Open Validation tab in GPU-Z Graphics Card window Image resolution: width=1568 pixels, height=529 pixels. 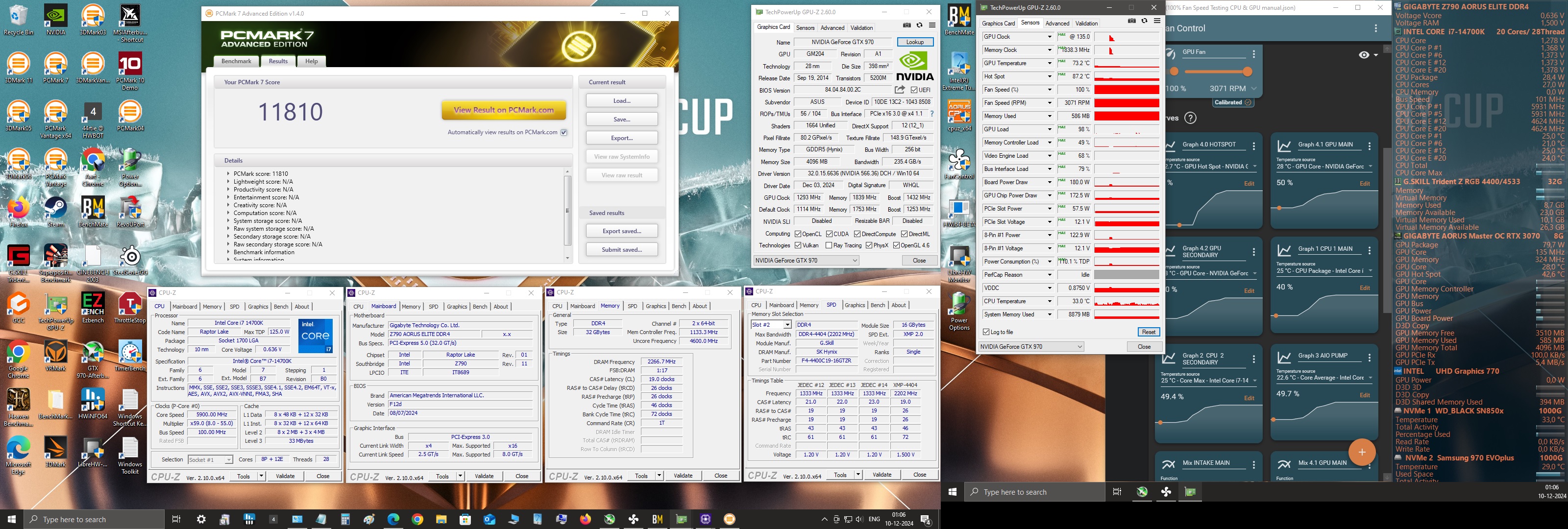pyautogui.click(x=861, y=27)
